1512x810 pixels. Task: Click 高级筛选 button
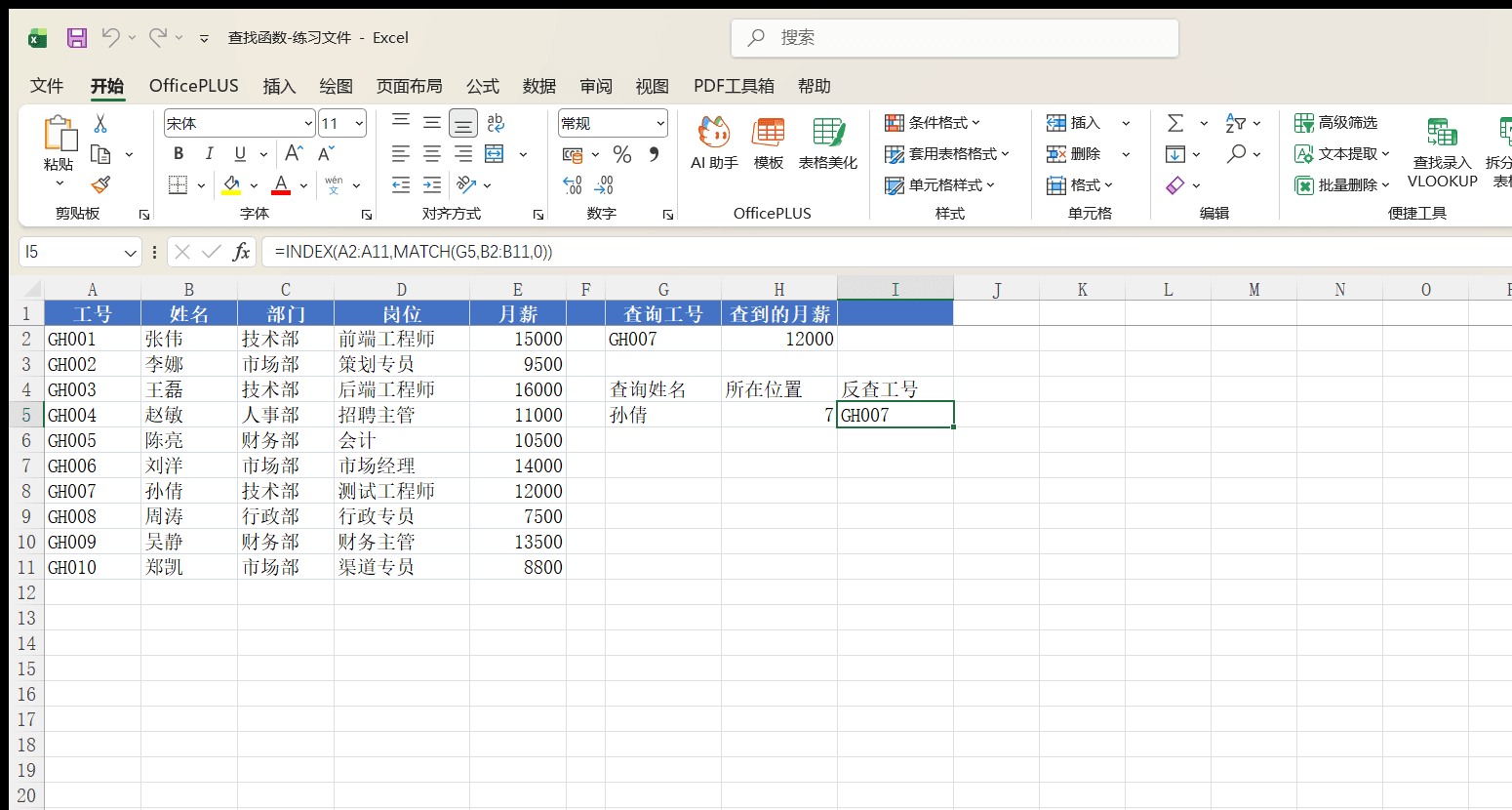pyautogui.click(x=1336, y=123)
